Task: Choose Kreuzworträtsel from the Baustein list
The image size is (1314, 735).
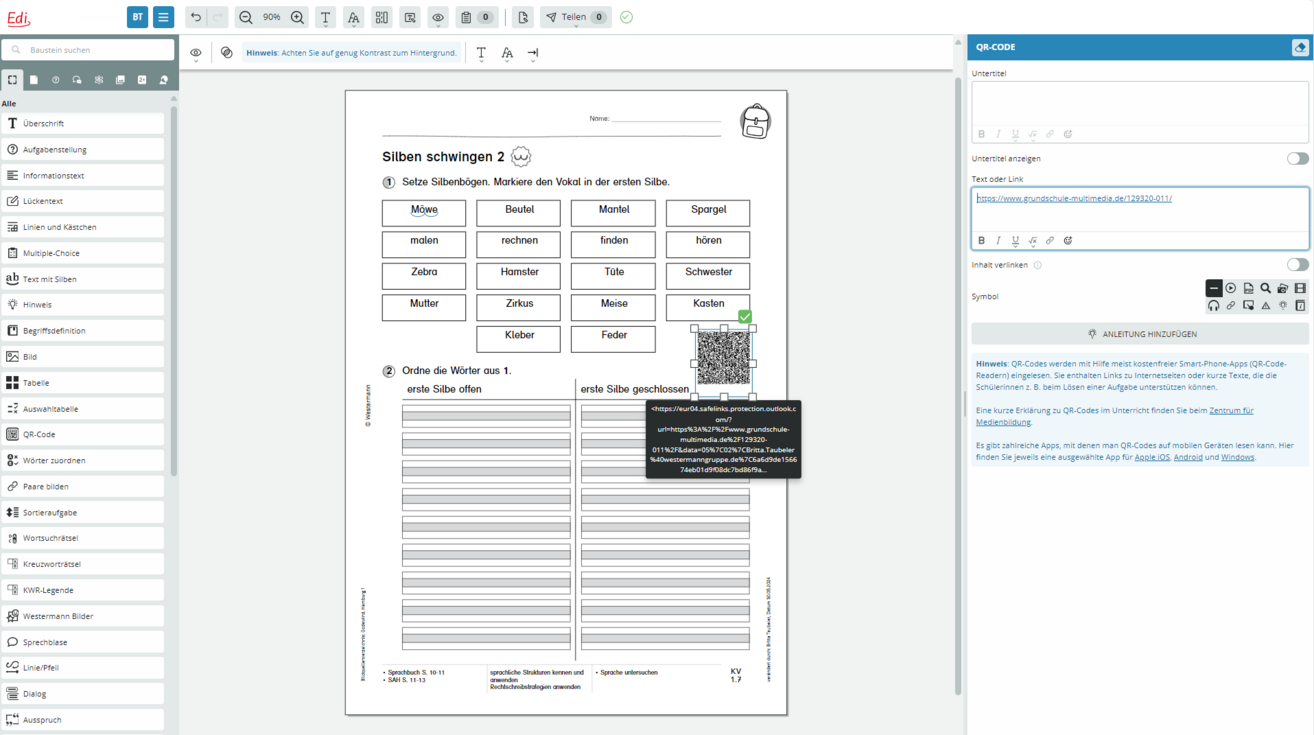Action: click(x=52, y=564)
